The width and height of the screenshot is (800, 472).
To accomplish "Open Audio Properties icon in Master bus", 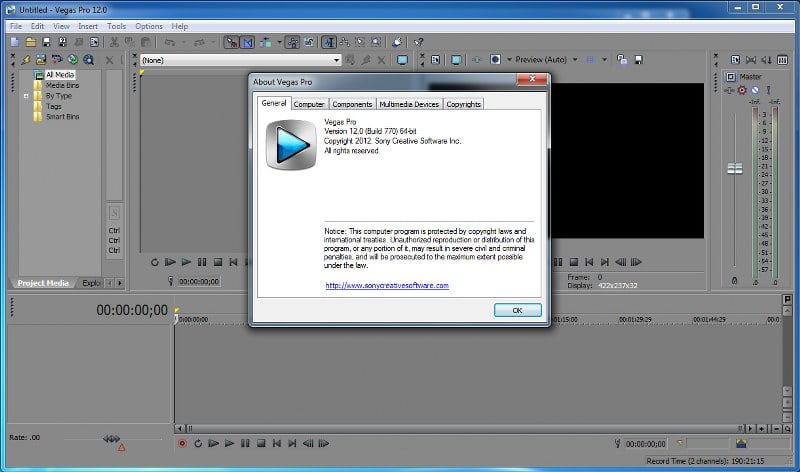I will 735,60.
